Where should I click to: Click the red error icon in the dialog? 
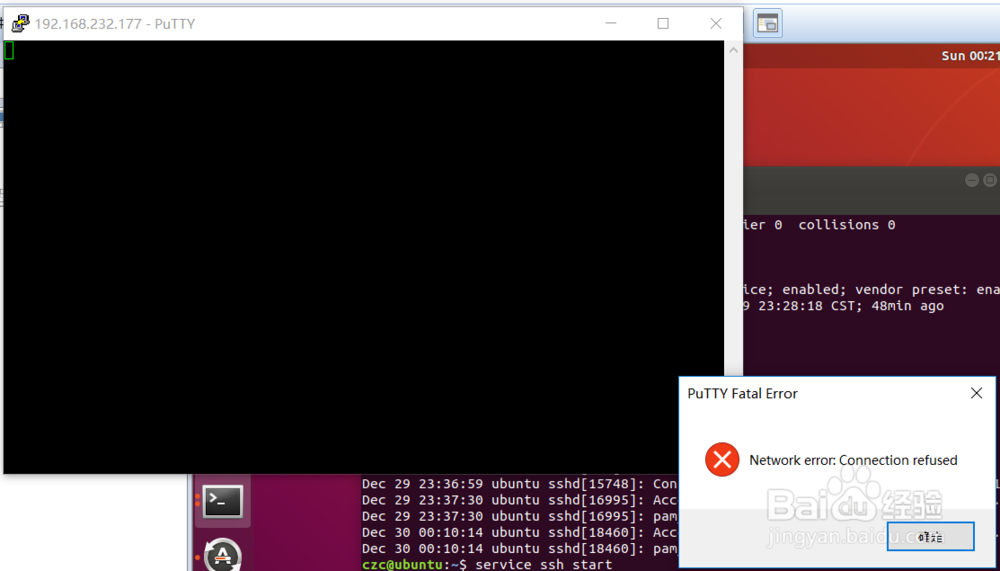tap(722, 459)
